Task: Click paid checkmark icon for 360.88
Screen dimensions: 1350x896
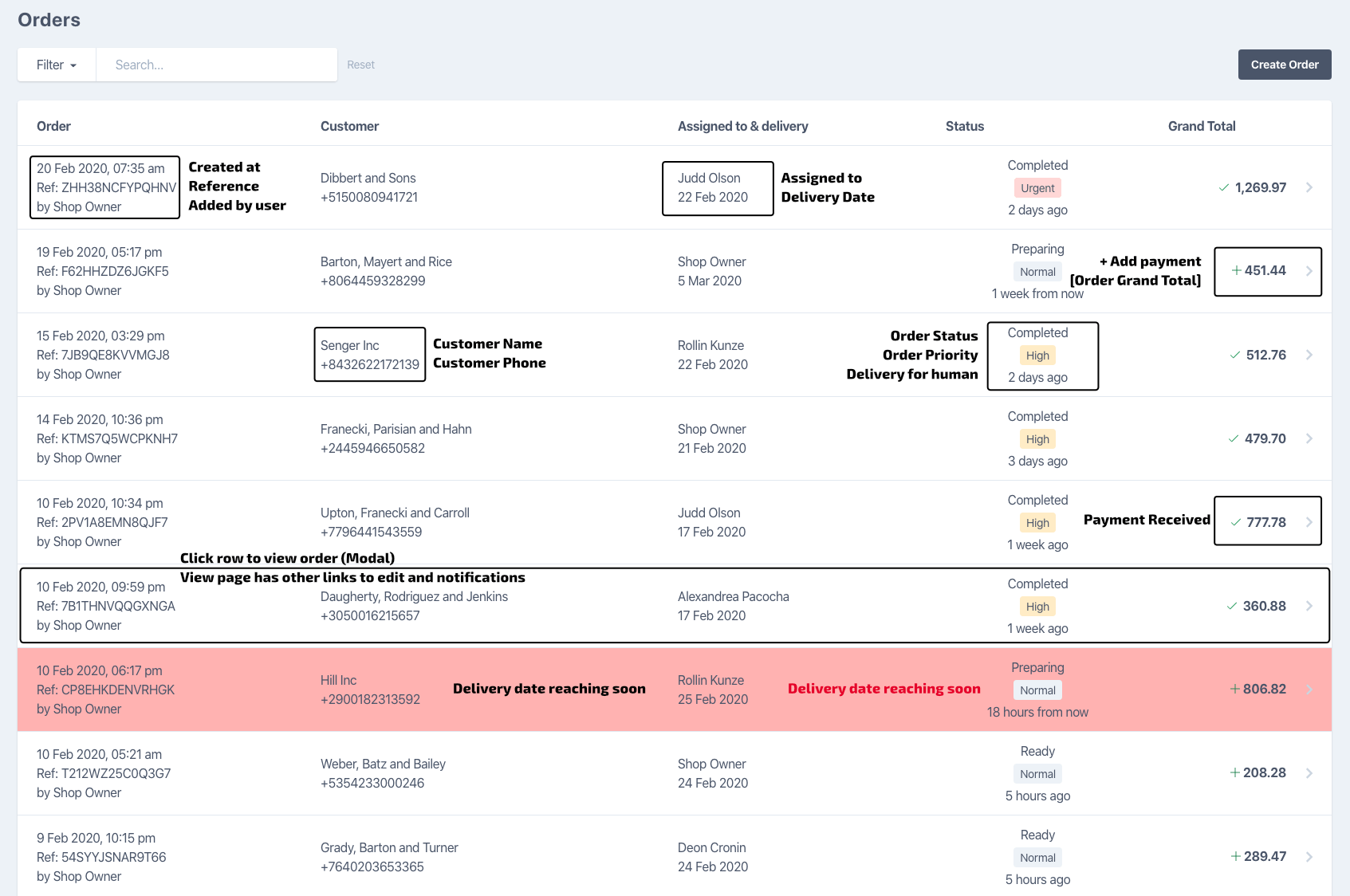Action: [1232, 606]
